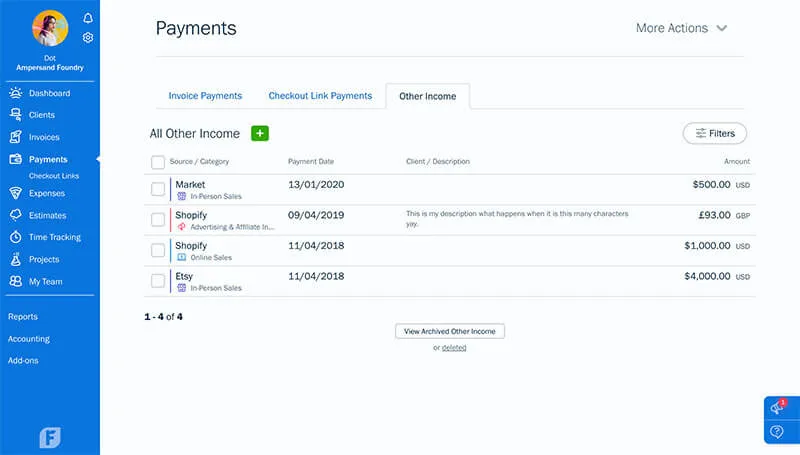Click the help question mark icon

777,432
